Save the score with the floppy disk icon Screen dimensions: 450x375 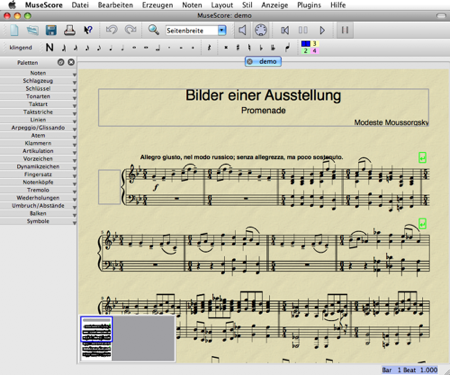tap(51, 30)
